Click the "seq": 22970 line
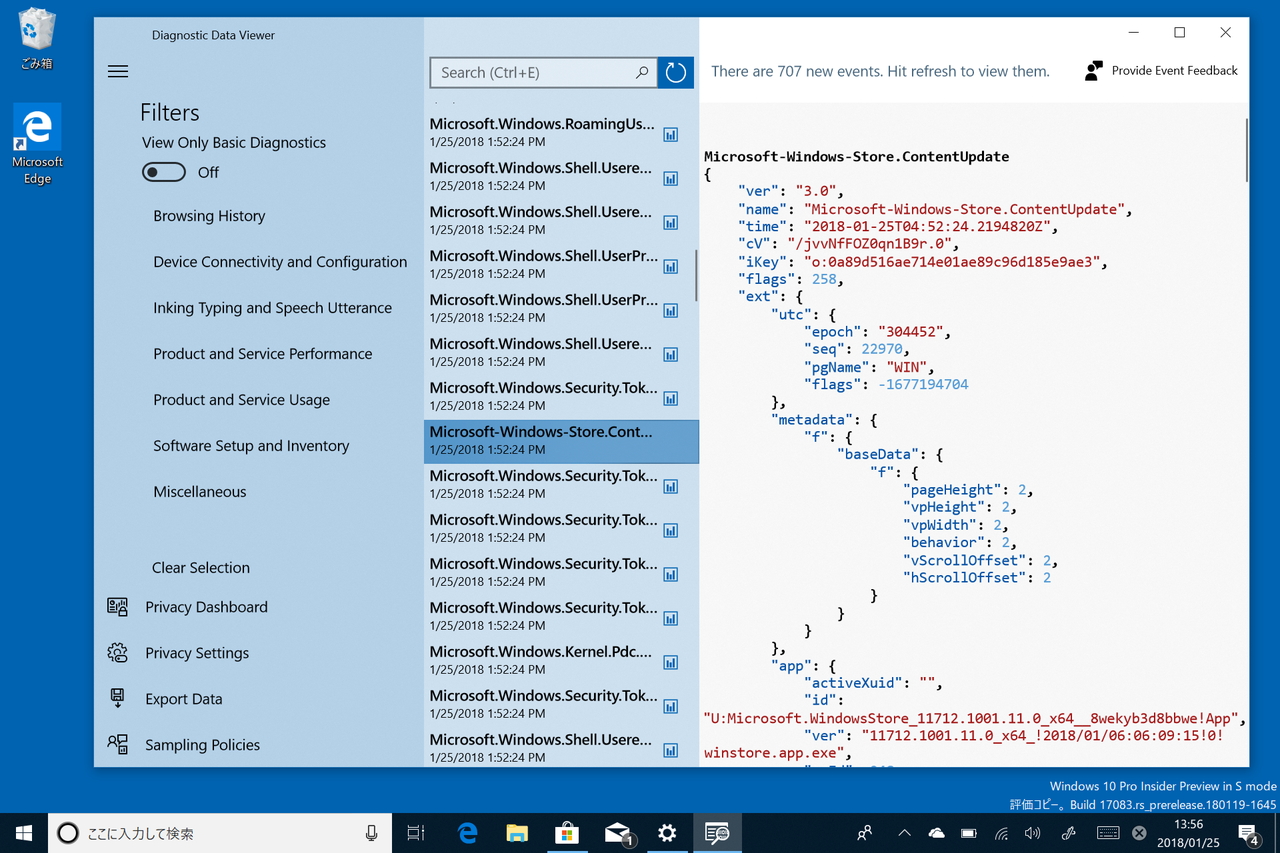The image size is (1280, 853). (858, 349)
